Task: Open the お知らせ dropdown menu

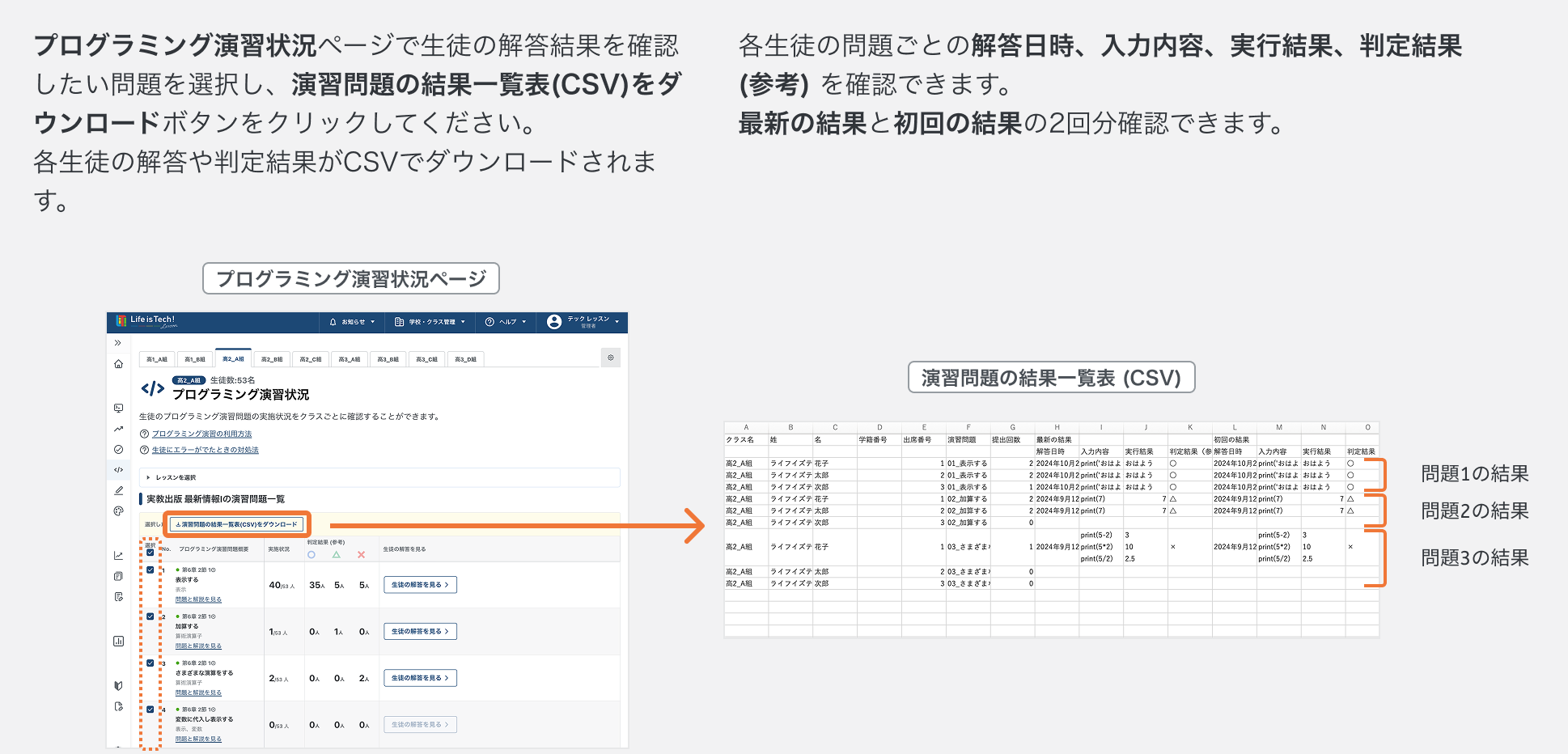Action: pyautogui.click(x=353, y=322)
